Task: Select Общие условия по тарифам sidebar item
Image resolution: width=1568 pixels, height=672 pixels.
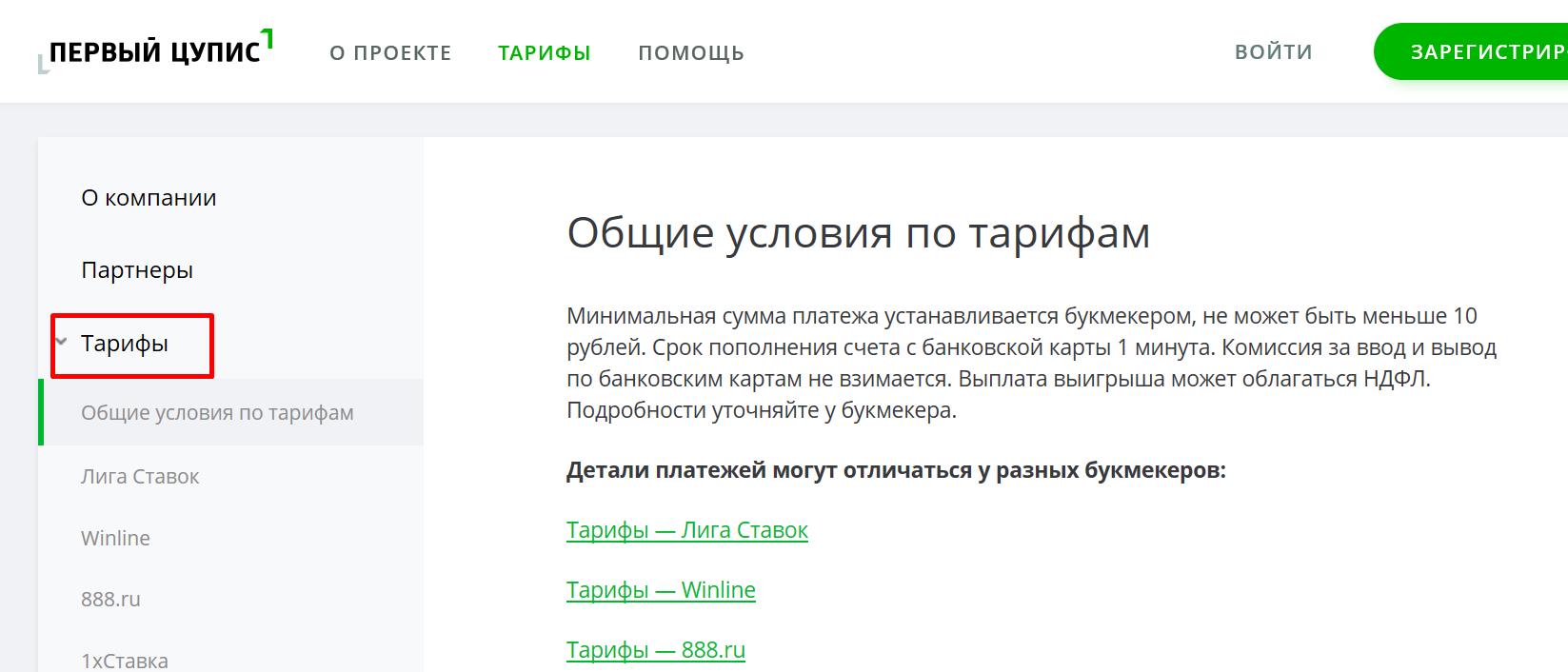Action: pyautogui.click(x=230, y=412)
